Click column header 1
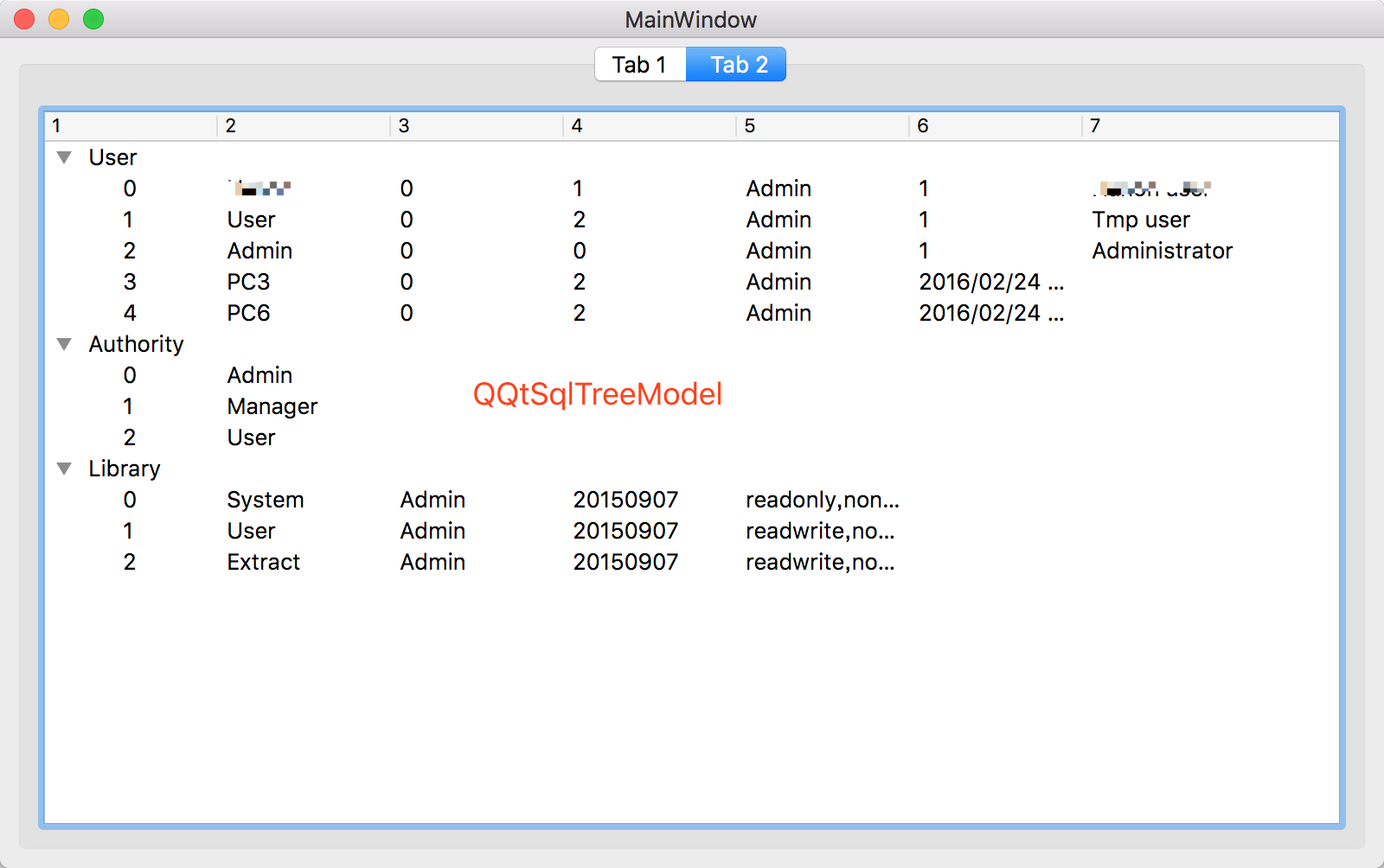The image size is (1384, 868). pyautogui.click(x=131, y=126)
